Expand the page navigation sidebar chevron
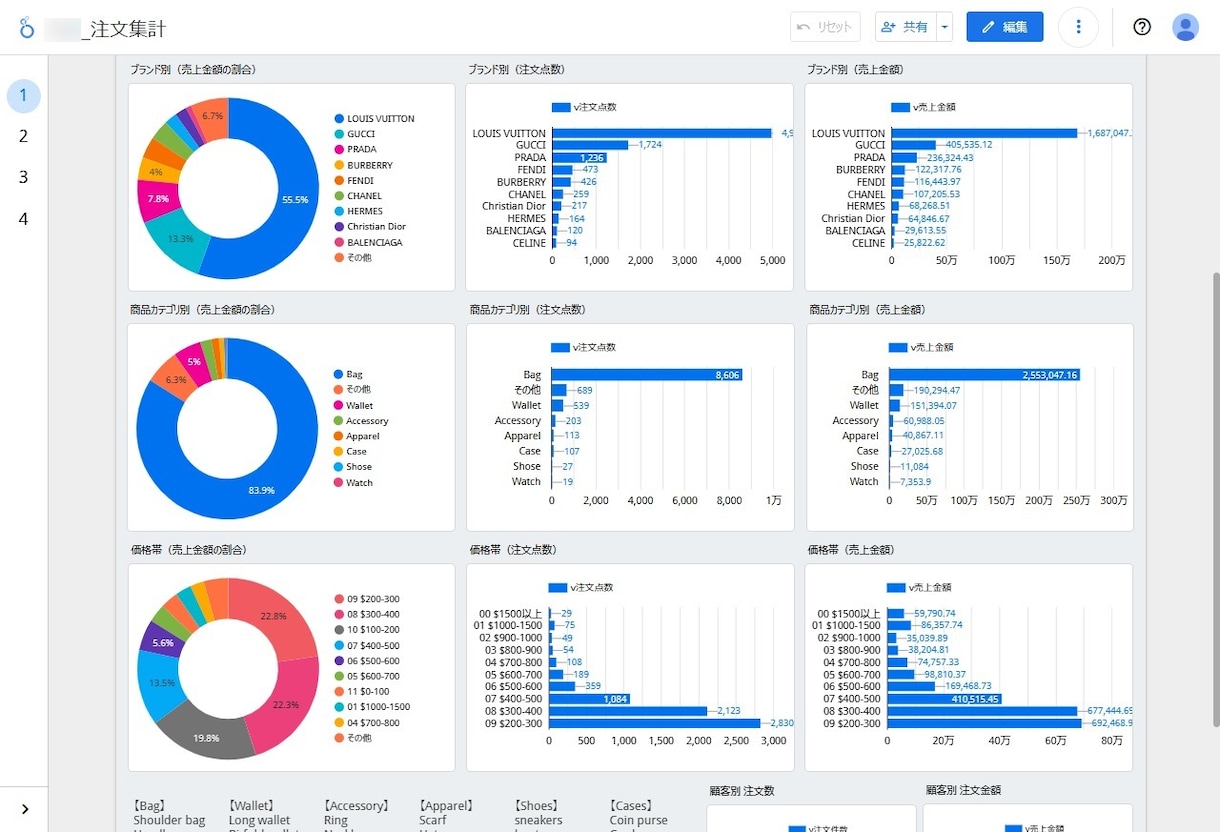The image size is (1220, 832). (x=25, y=809)
